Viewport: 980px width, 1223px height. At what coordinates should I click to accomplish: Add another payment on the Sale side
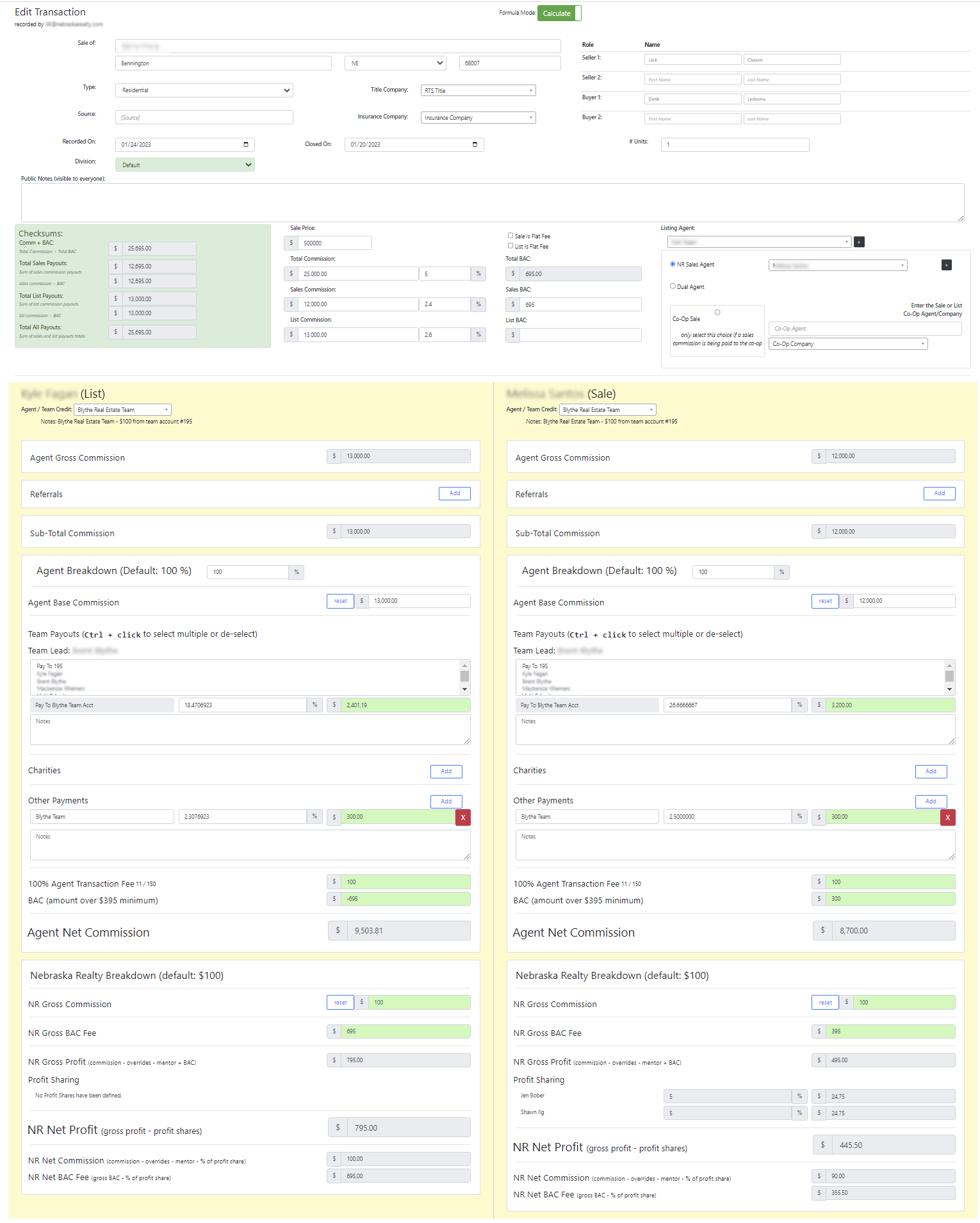931,801
